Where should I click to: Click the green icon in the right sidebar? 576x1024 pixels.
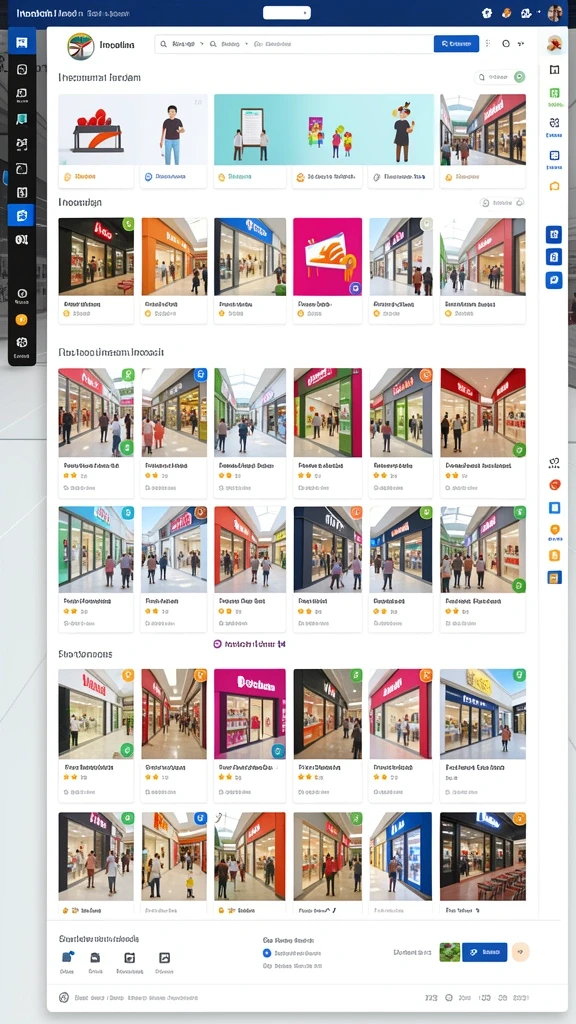coord(554,93)
